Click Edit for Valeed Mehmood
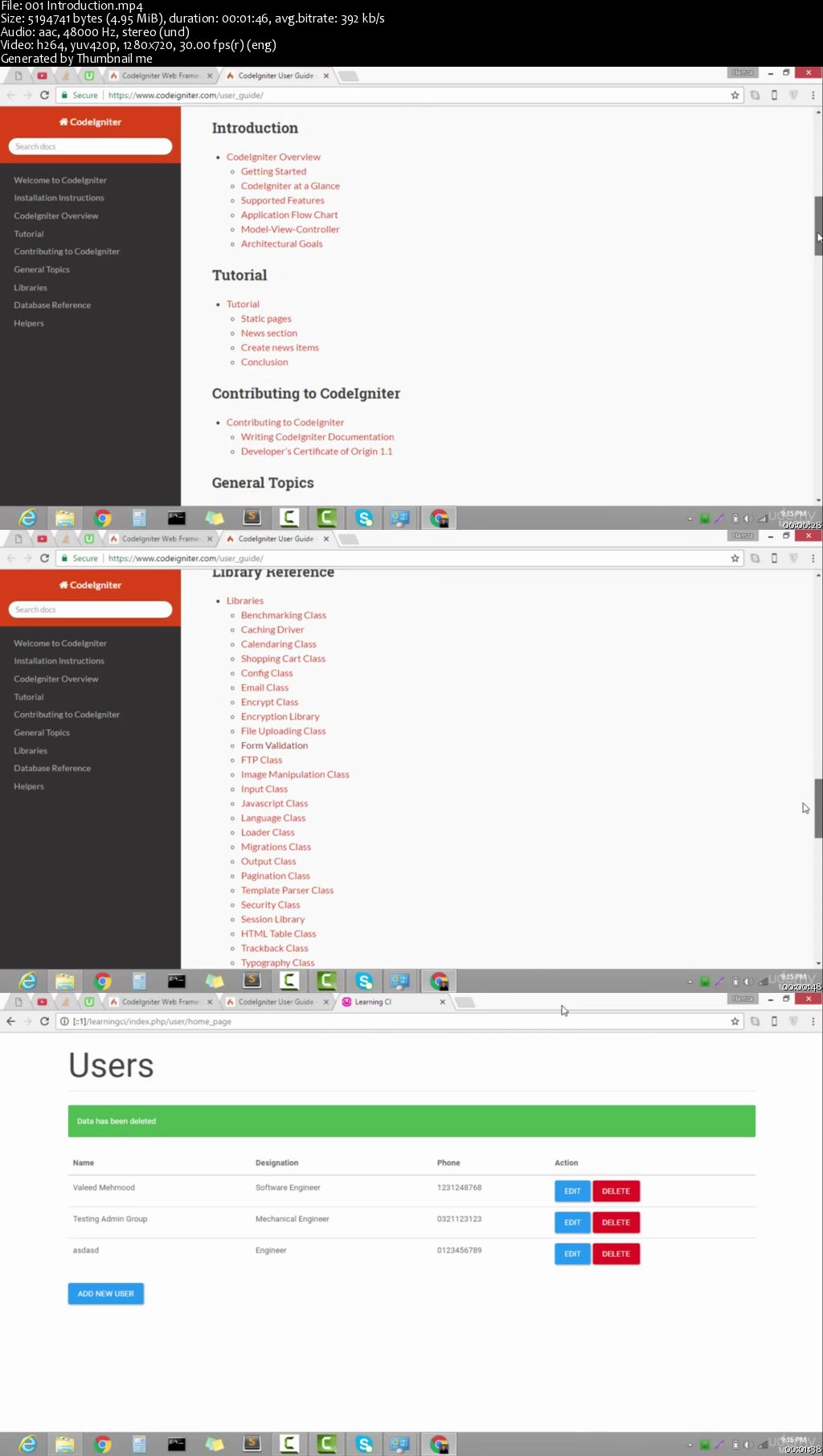The image size is (823, 1456). tap(572, 1191)
